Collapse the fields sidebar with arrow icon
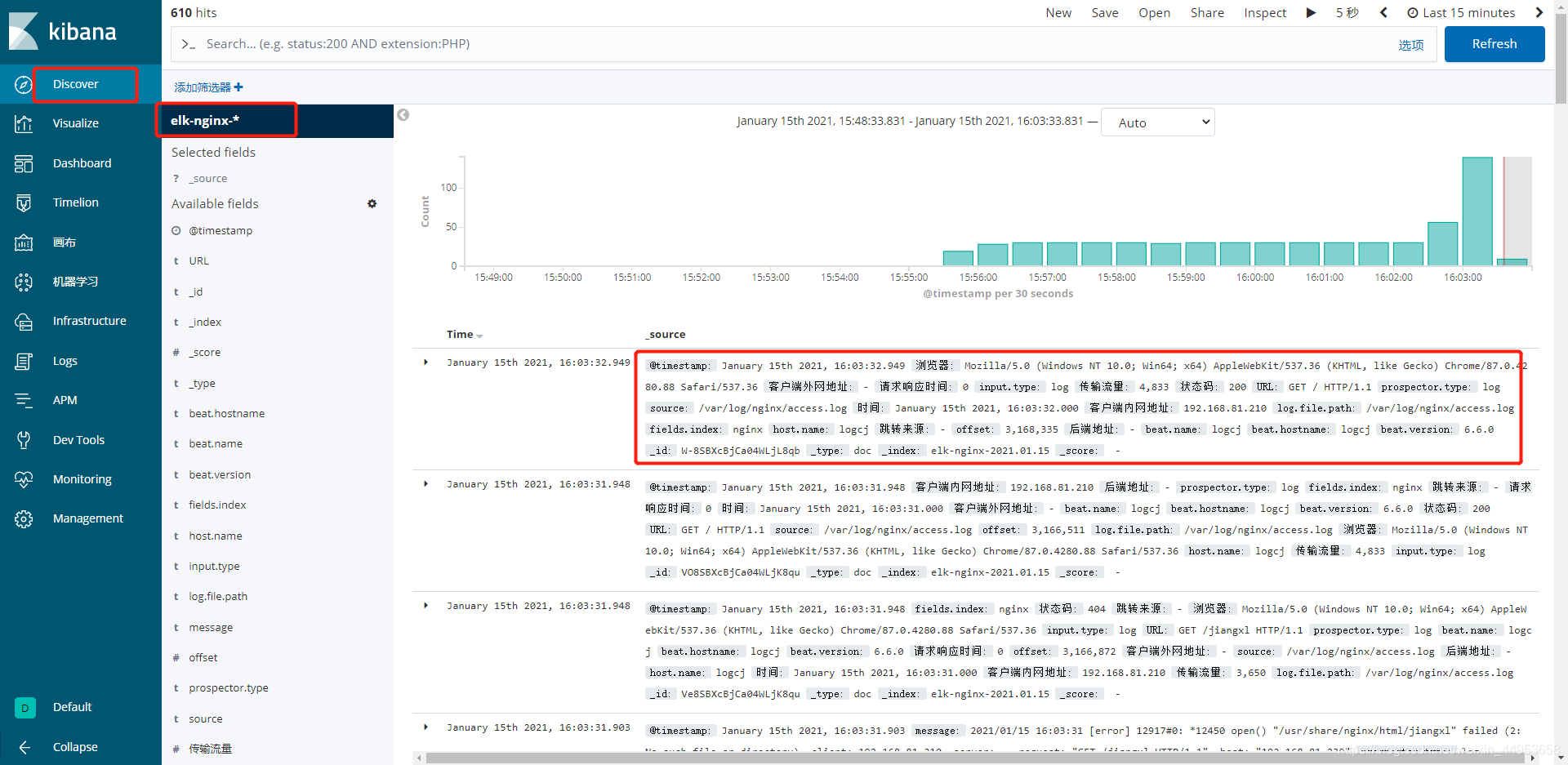The image size is (1568, 765). coord(403,115)
